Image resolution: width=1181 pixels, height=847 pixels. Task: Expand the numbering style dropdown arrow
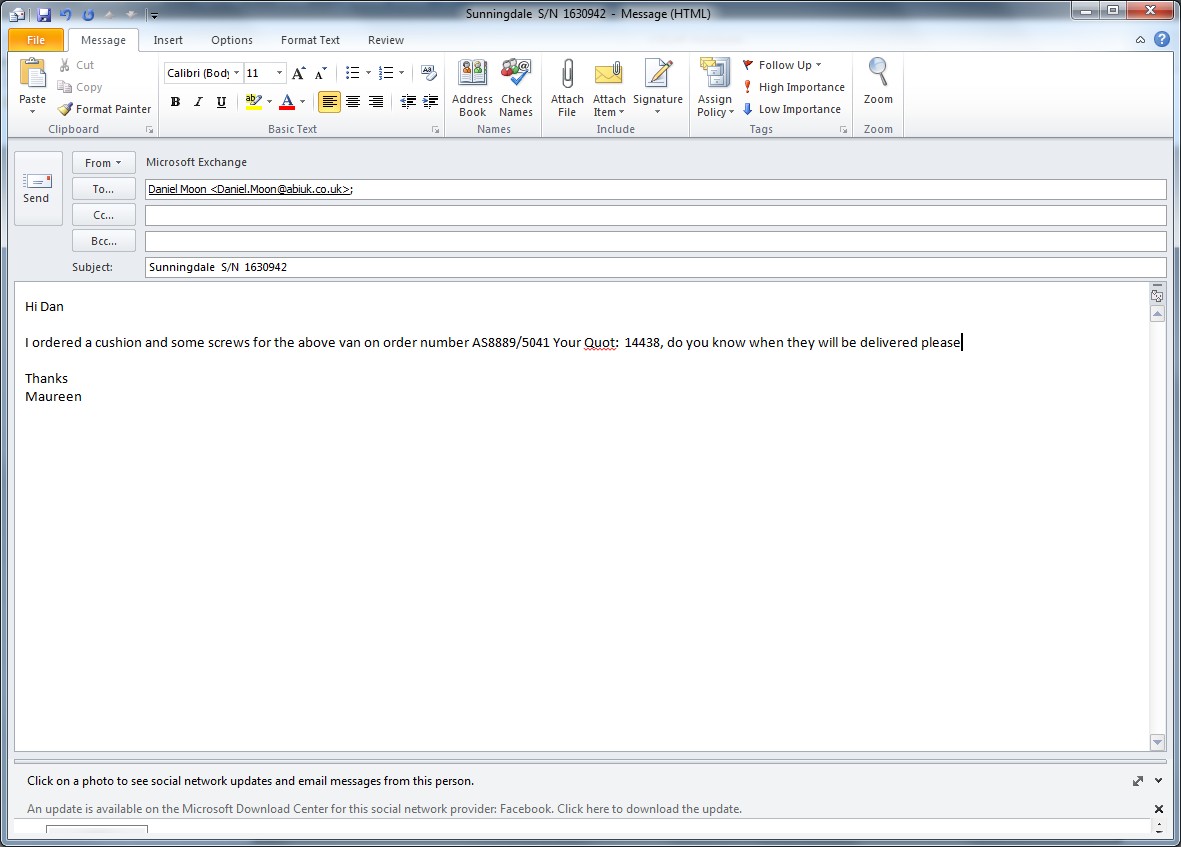point(401,73)
